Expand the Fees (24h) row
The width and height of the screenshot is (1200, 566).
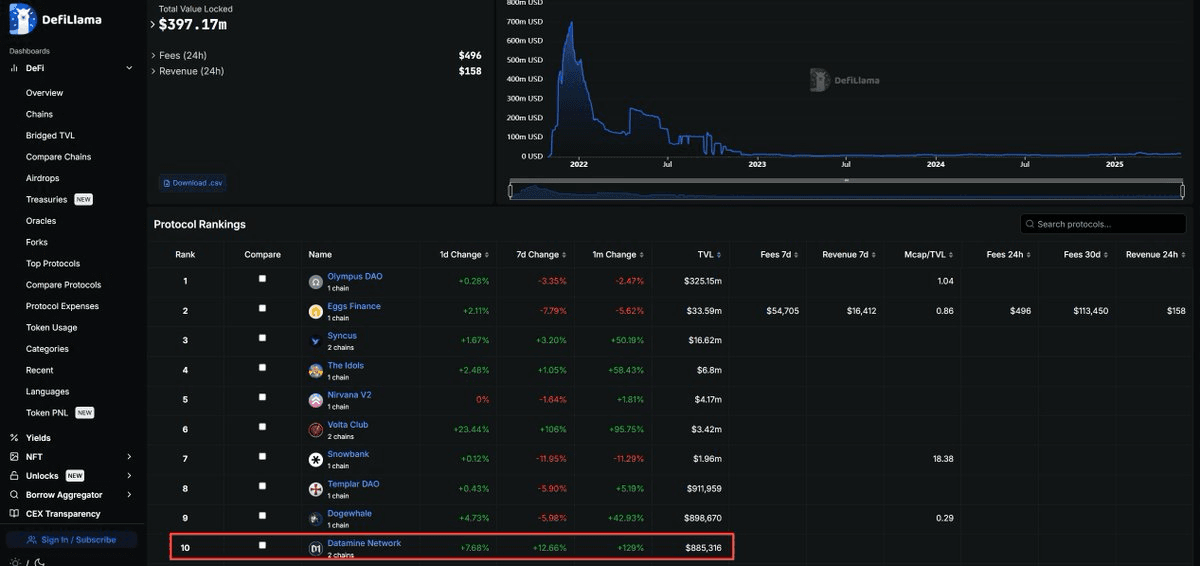point(153,56)
